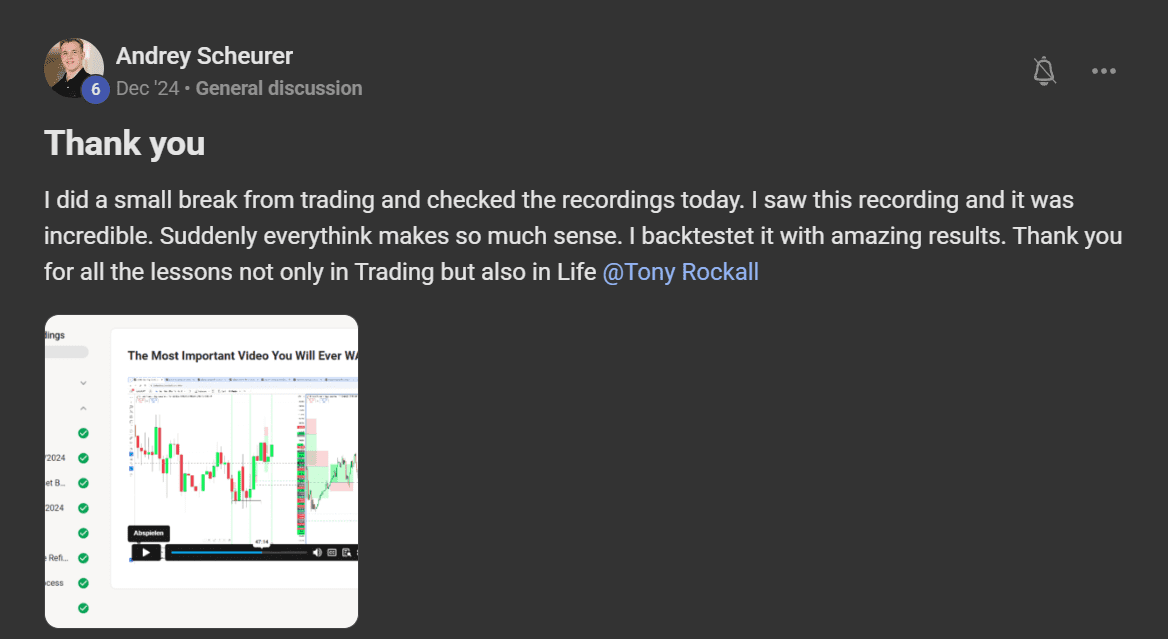The image size is (1168, 639).
Task: Open the General discussion category
Action: (279, 88)
